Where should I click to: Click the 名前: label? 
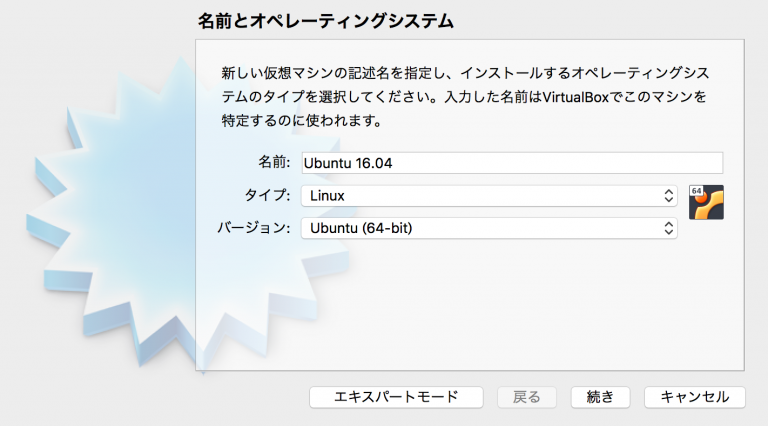[x=274, y=162]
